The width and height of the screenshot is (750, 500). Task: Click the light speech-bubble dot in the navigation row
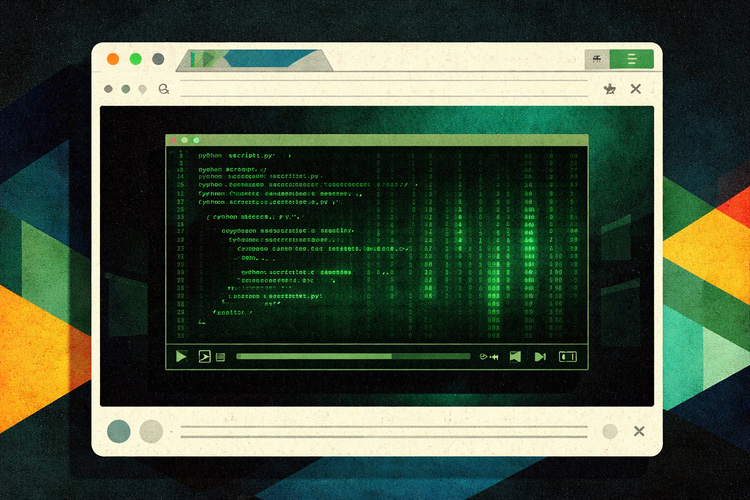point(143,89)
